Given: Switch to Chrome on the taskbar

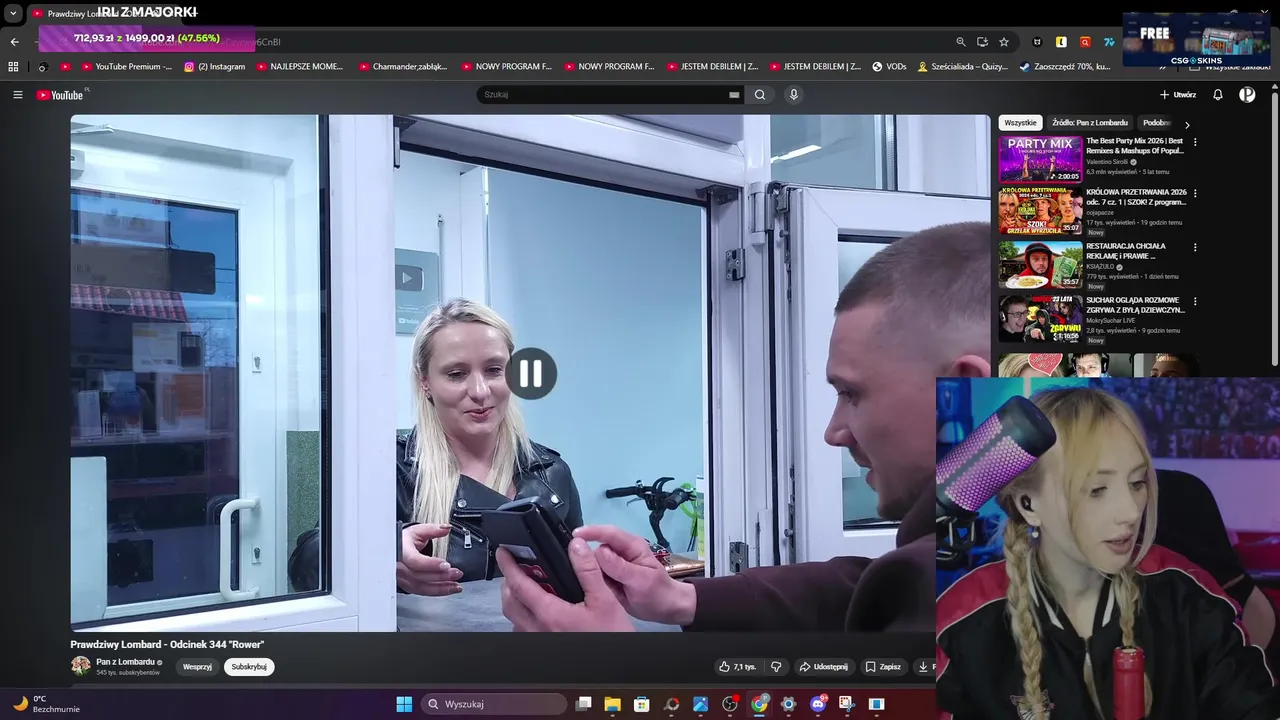Looking at the screenshot, I should (x=759, y=704).
